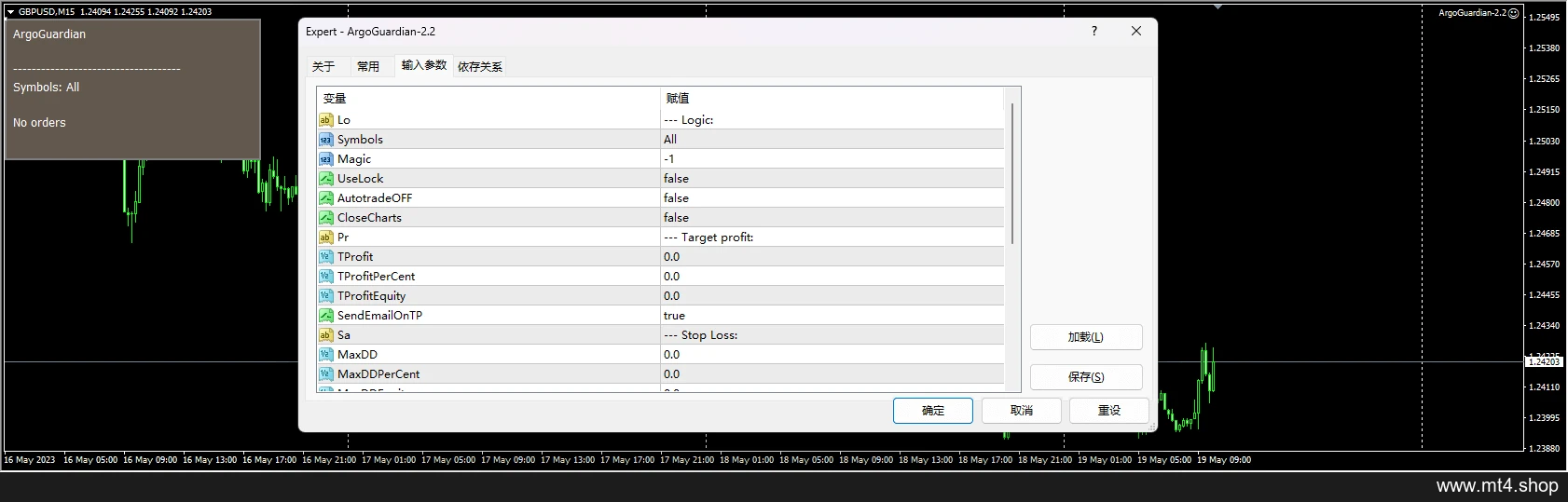Image resolution: width=1568 pixels, height=502 pixels.
Task: Click the ArgoGuardian-2.2 smiley icon on chart
Action: [1514, 13]
